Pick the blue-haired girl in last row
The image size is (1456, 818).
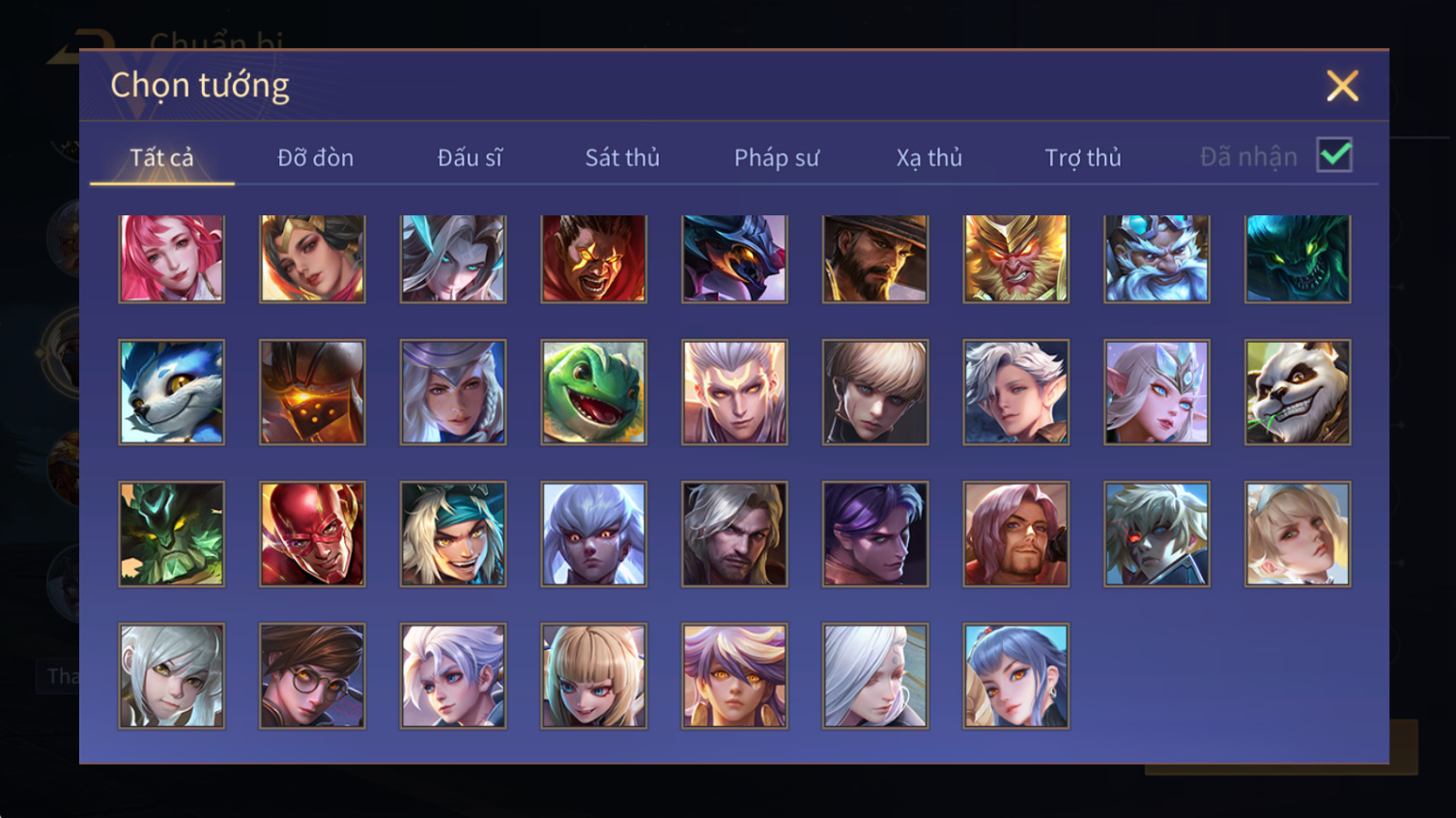[1016, 676]
